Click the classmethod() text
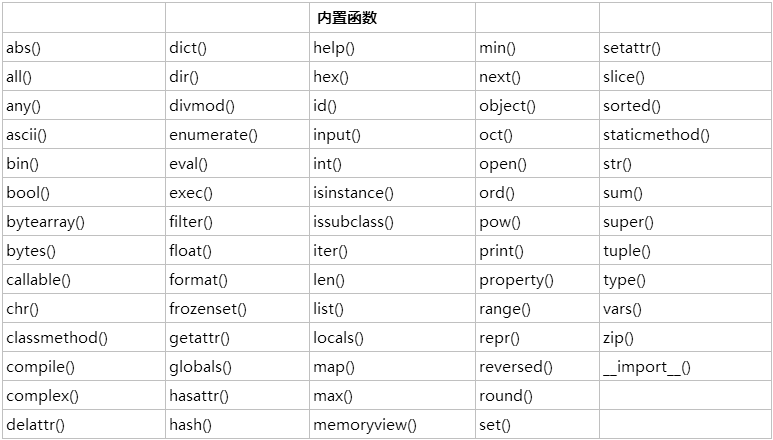The height and width of the screenshot is (440, 773). (57, 338)
